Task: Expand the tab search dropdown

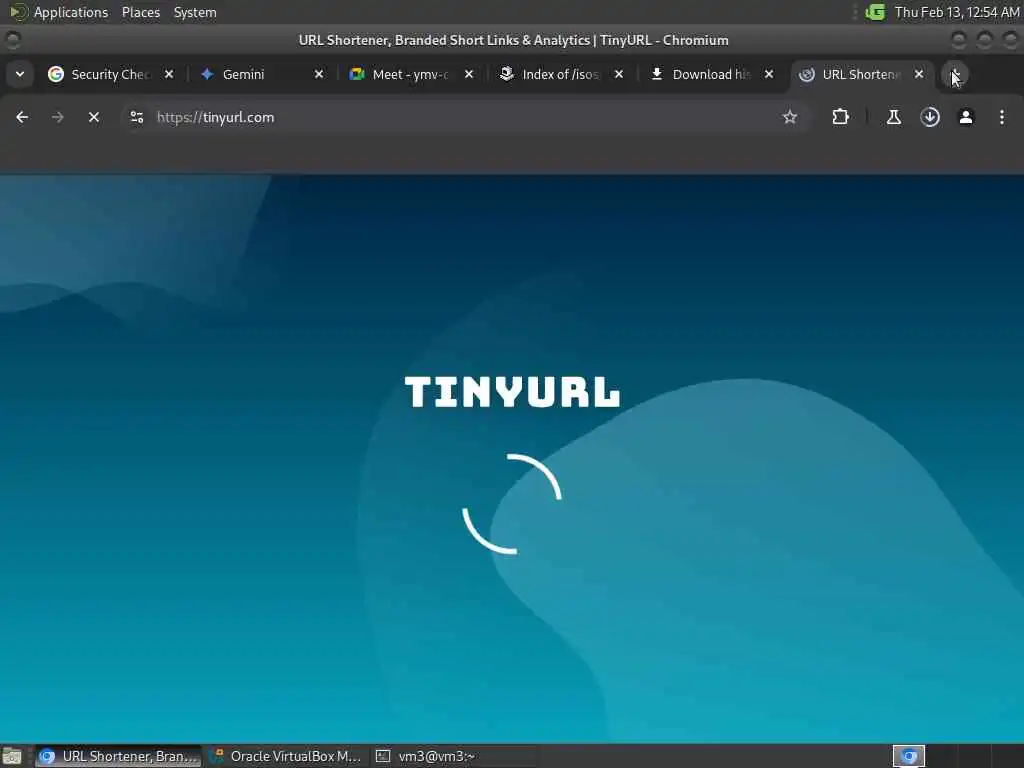Action: 20,74
